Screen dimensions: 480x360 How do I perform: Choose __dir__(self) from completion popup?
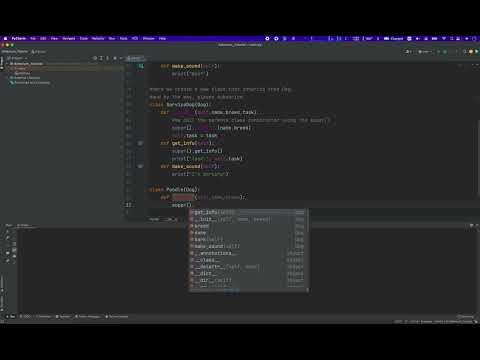coord(248,280)
